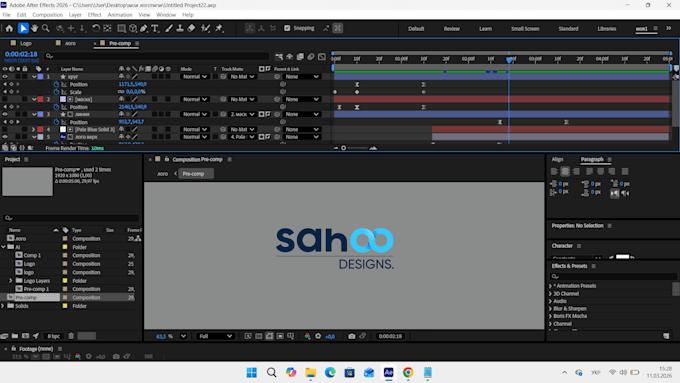Select the Horizontal Type tool
Image resolution: width=680 pixels, height=383 pixels.
155,29
